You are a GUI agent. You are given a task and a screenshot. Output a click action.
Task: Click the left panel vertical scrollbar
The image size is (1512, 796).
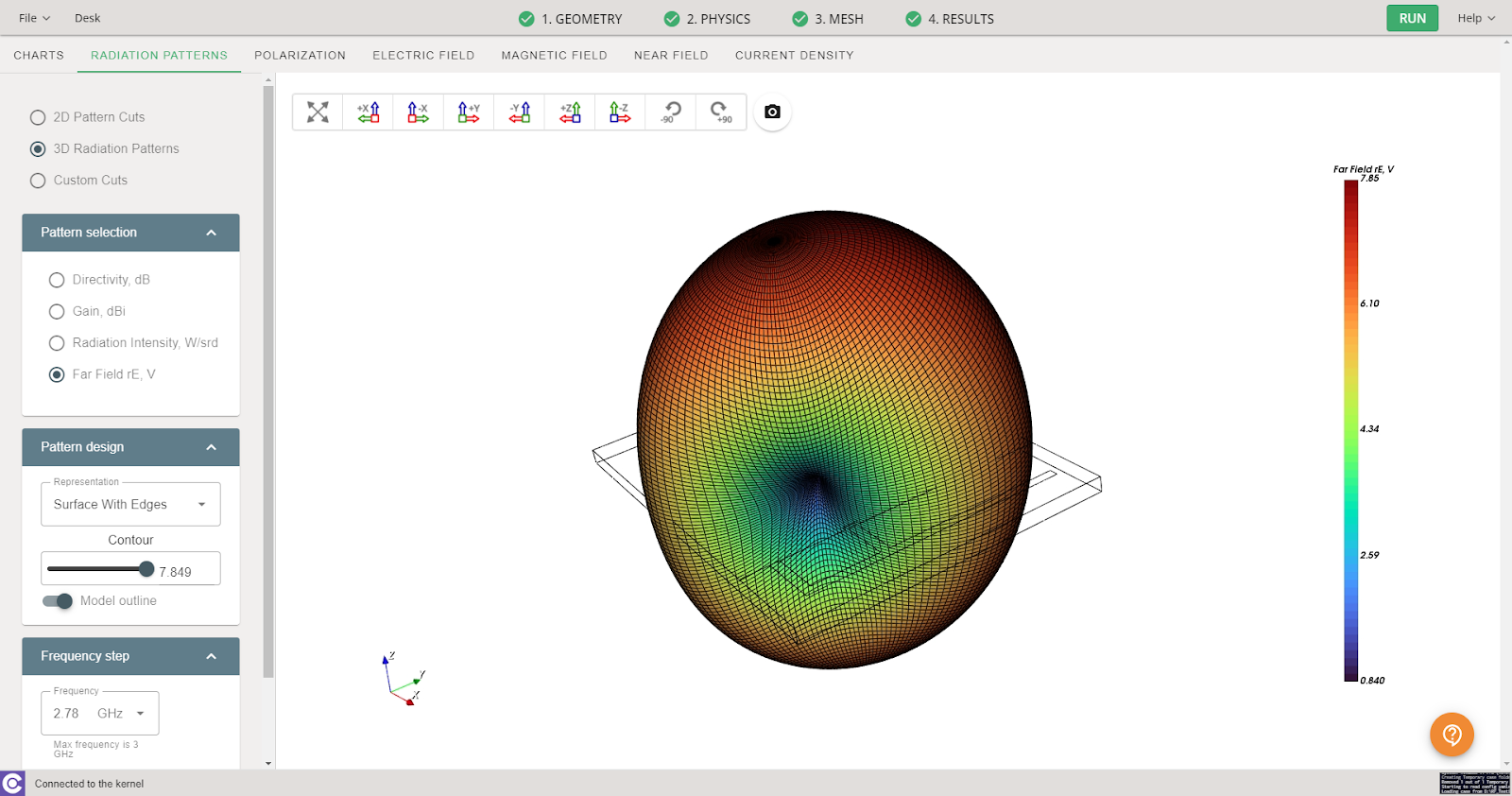[x=268, y=382]
